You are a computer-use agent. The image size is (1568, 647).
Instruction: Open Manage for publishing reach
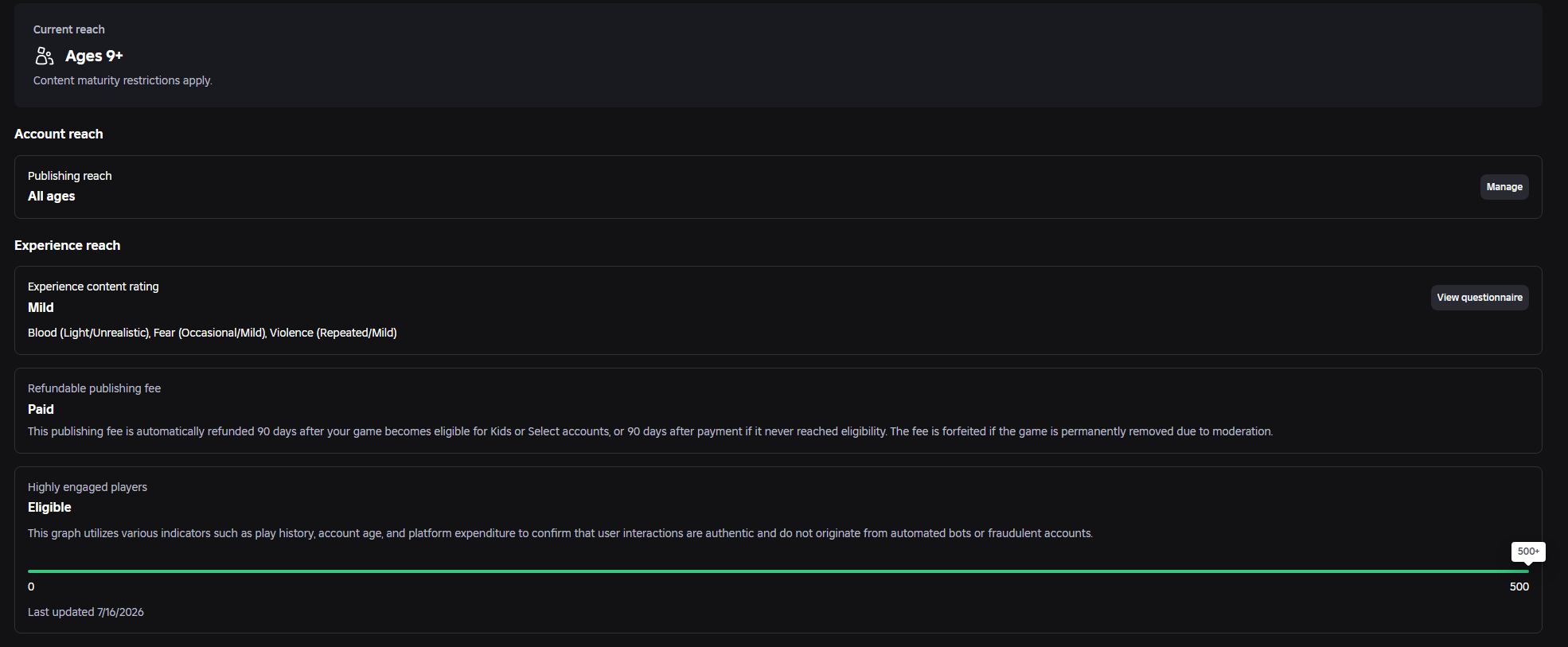coord(1504,187)
